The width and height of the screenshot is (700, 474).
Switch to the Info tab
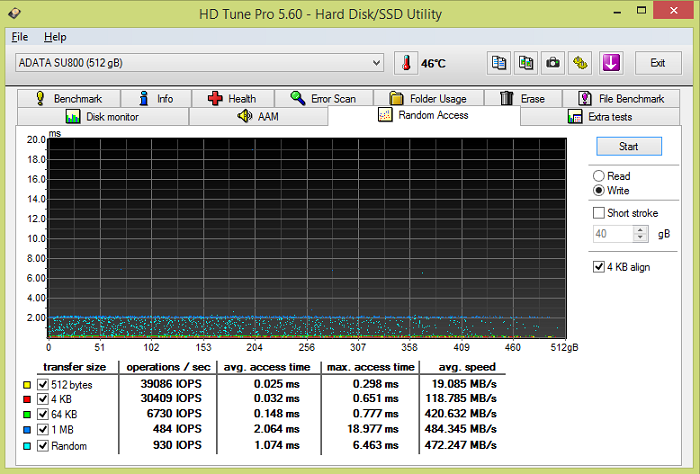[156, 99]
